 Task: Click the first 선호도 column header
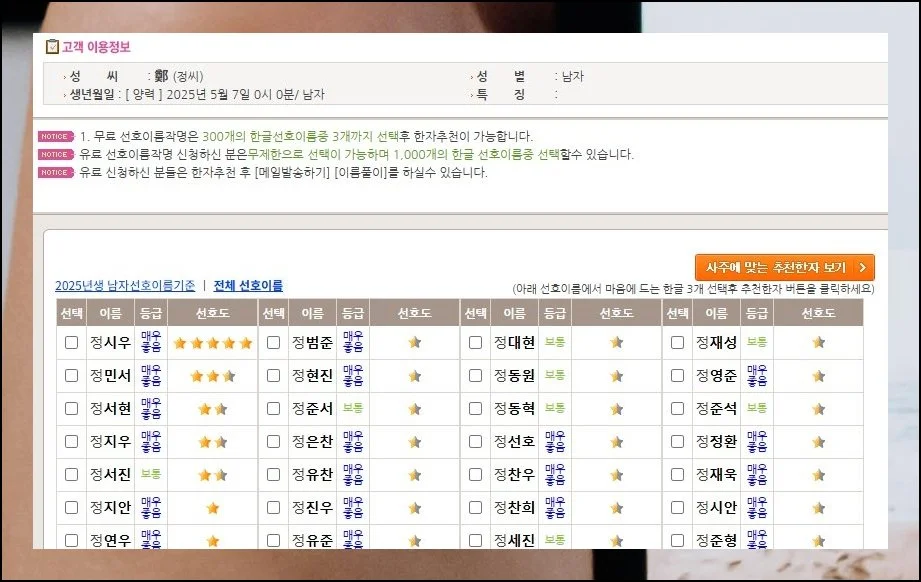click(x=212, y=313)
